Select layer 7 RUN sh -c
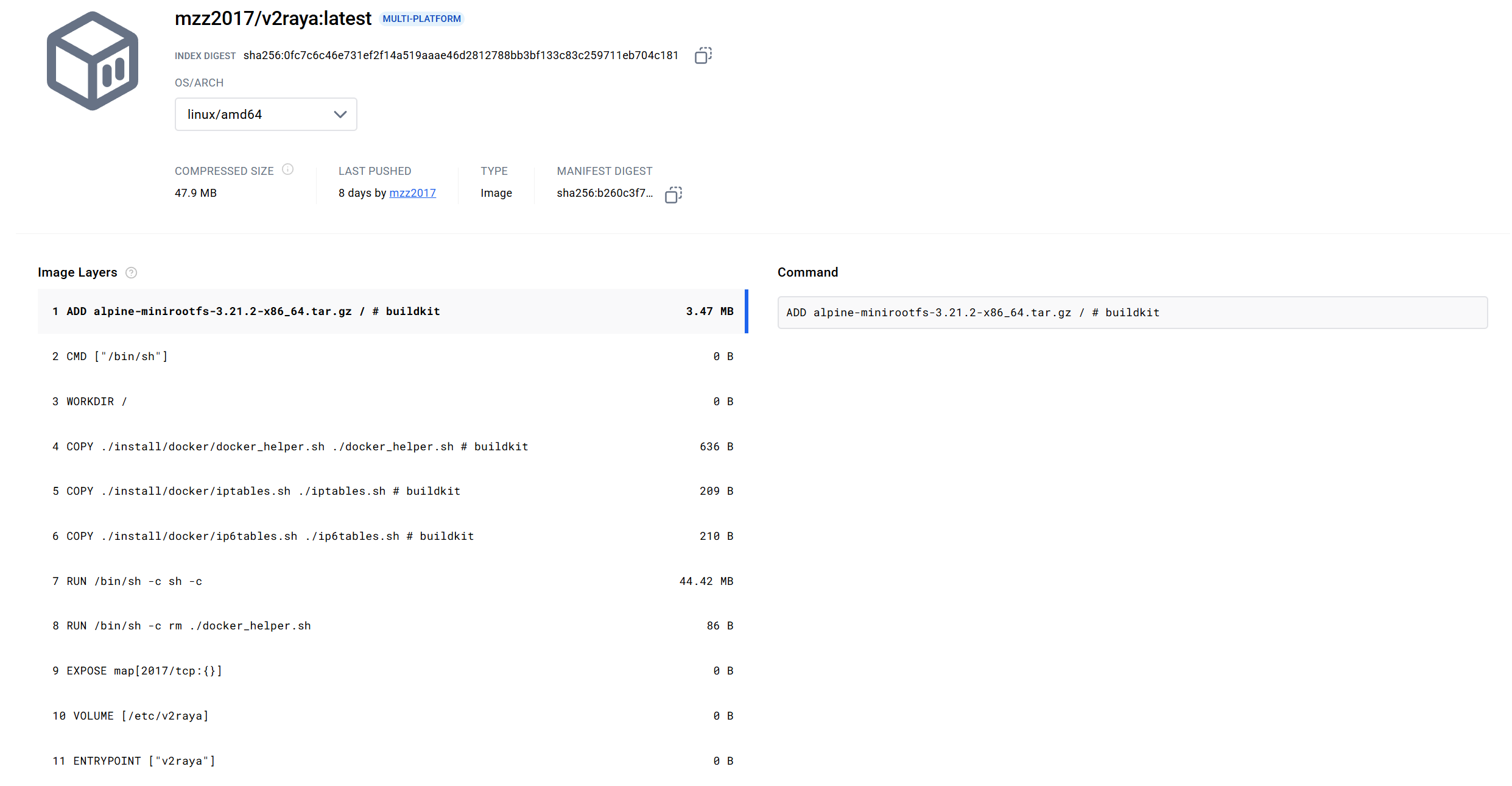The width and height of the screenshot is (1512, 786). click(393, 581)
